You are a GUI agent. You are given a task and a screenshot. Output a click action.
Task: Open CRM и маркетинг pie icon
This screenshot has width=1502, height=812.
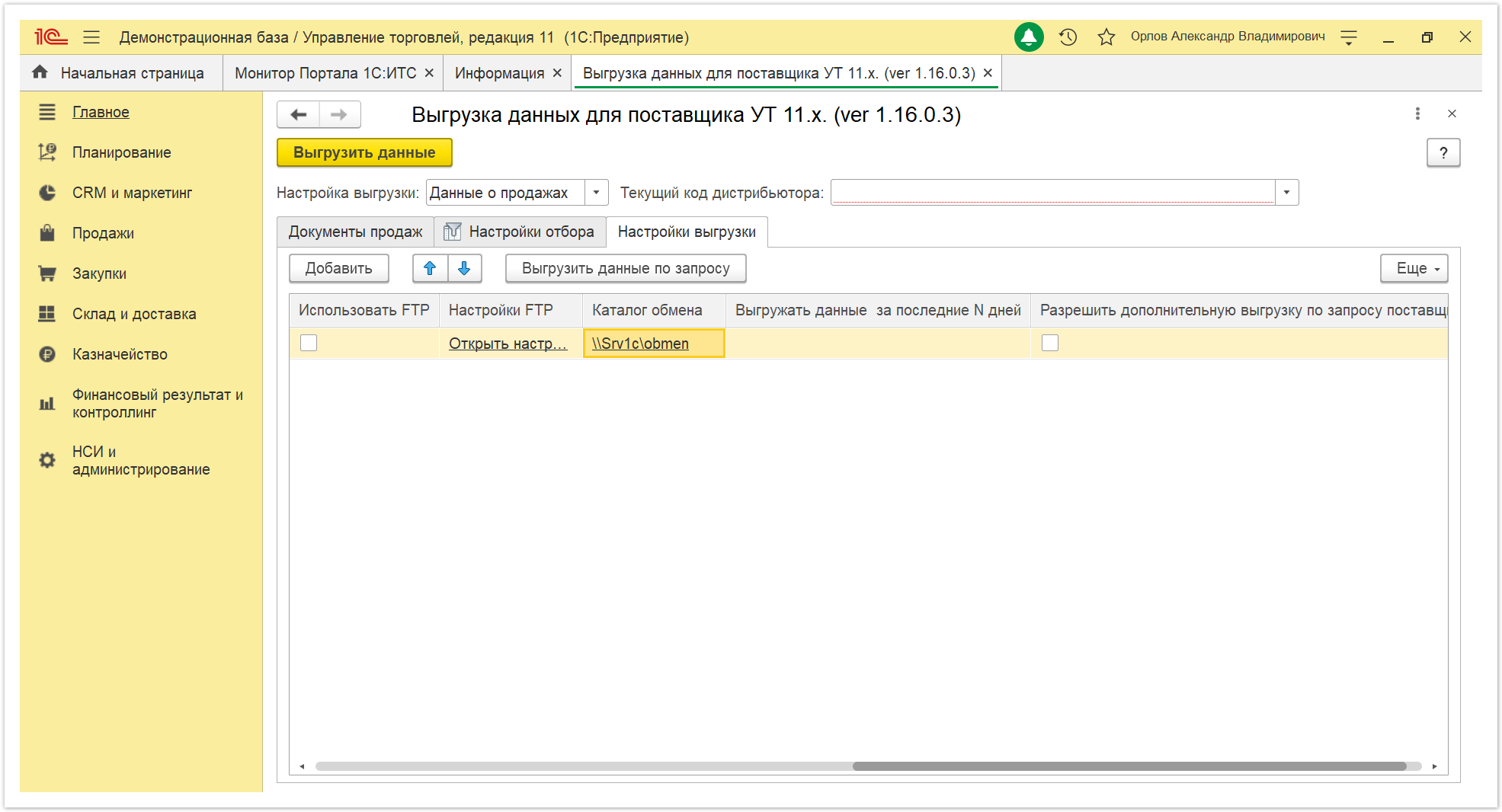(47, 193)
